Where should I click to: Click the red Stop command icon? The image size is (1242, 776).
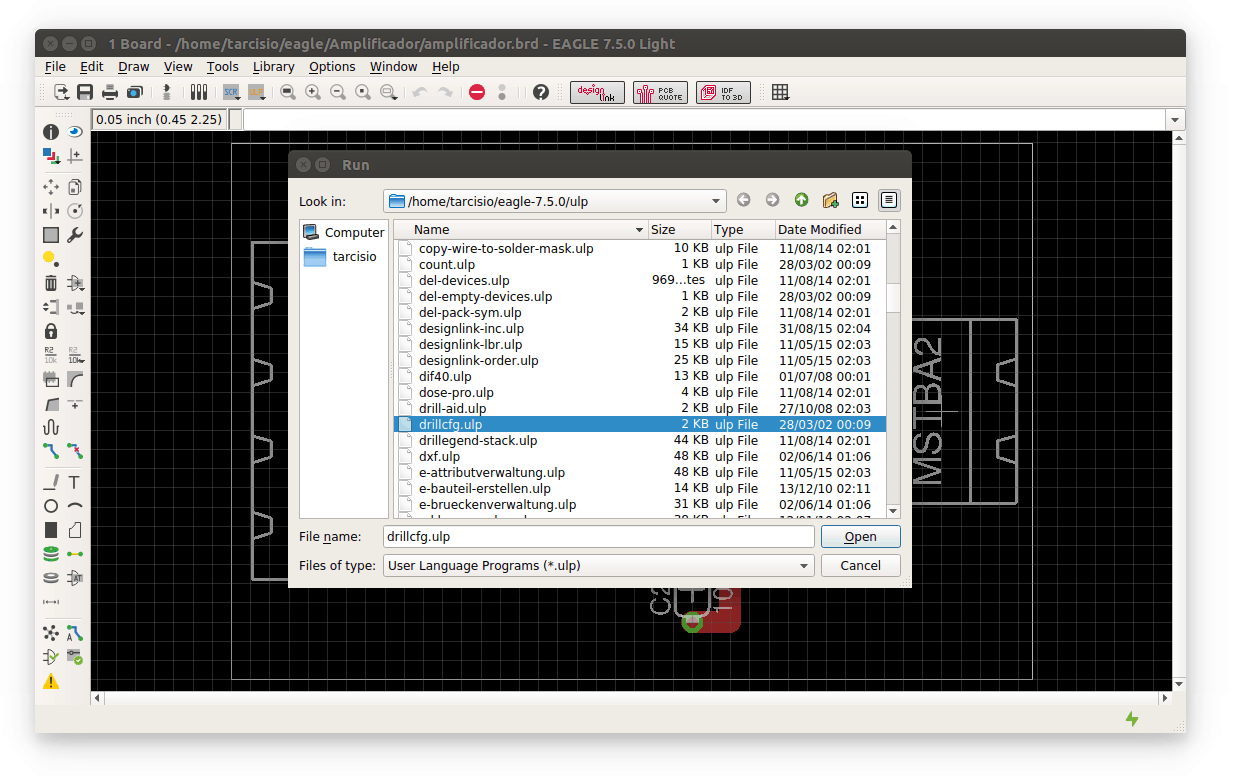click(477, 92)
